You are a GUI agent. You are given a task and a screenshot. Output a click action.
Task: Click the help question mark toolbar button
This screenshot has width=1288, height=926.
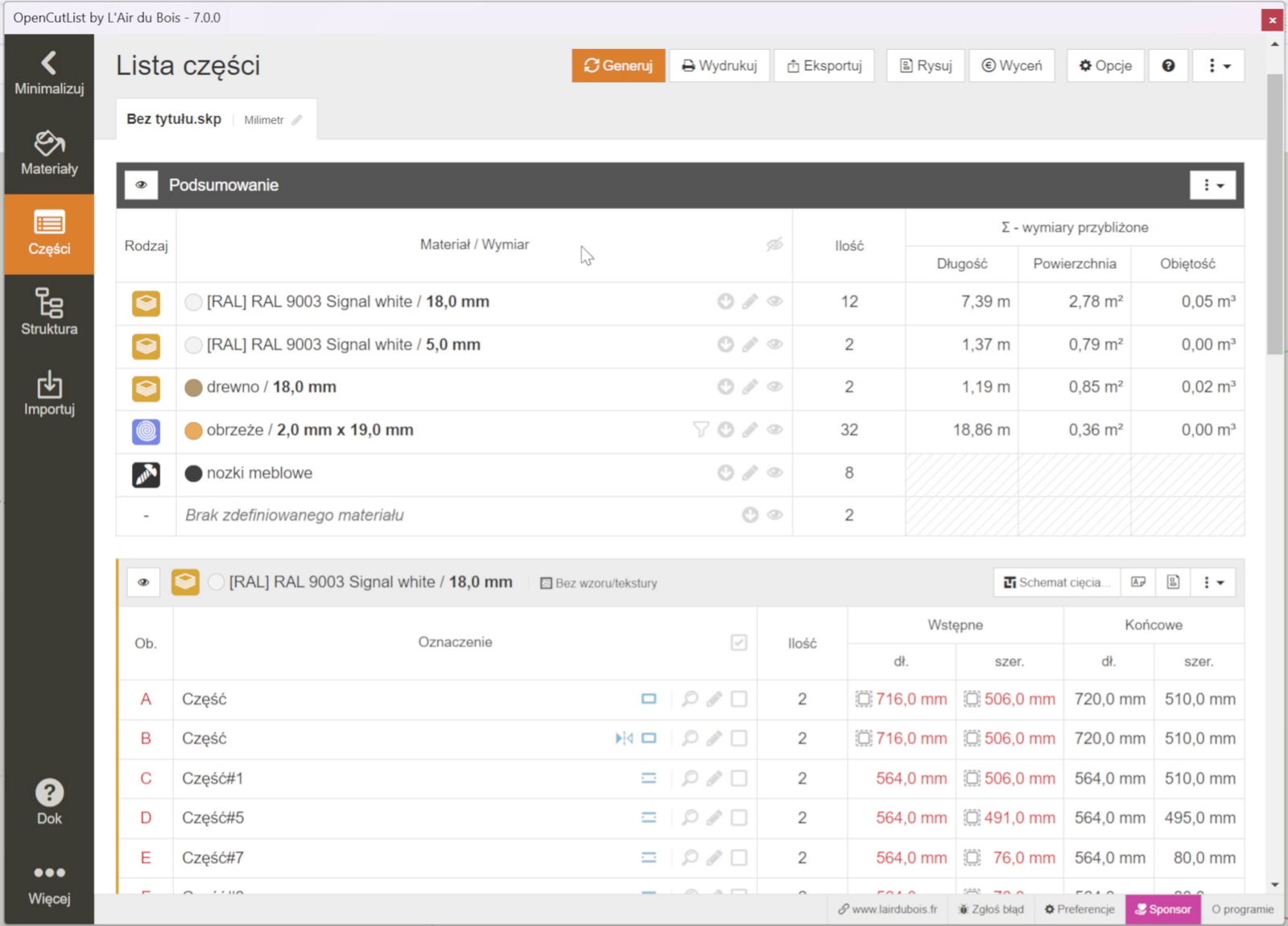[1168, 66]
